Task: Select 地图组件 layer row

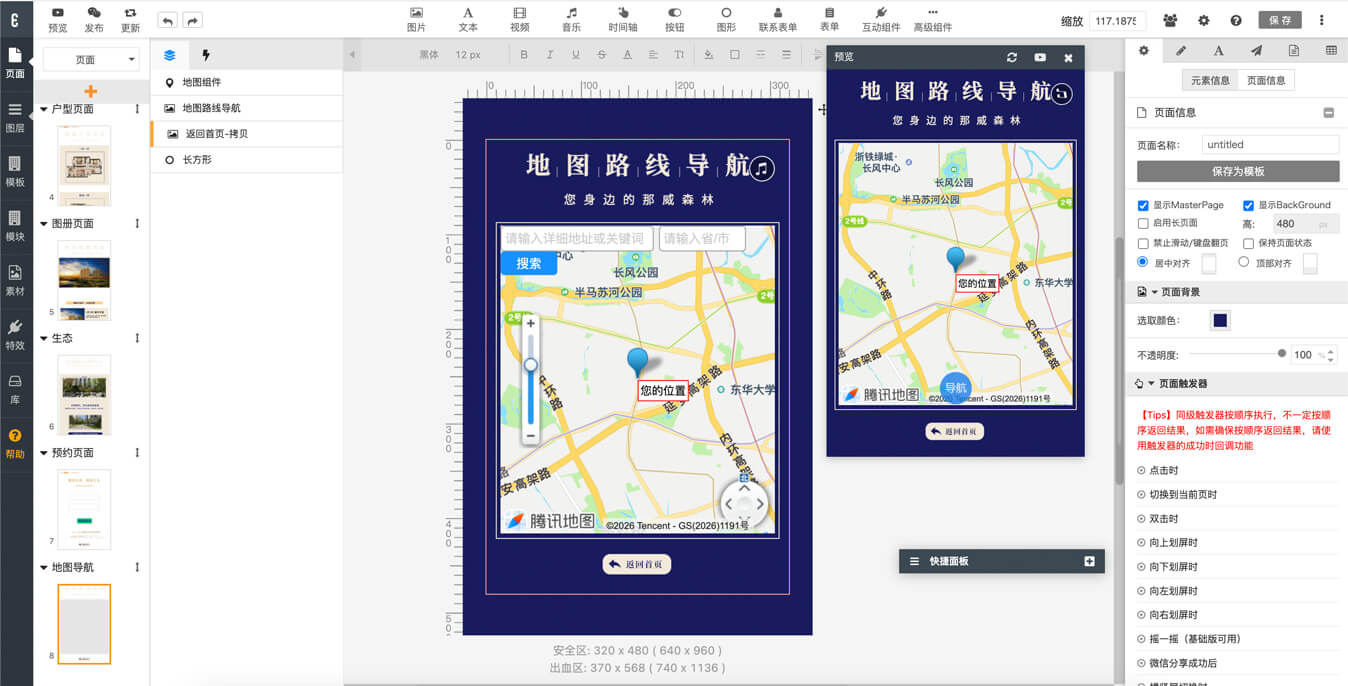Action: tap(247, 83)
